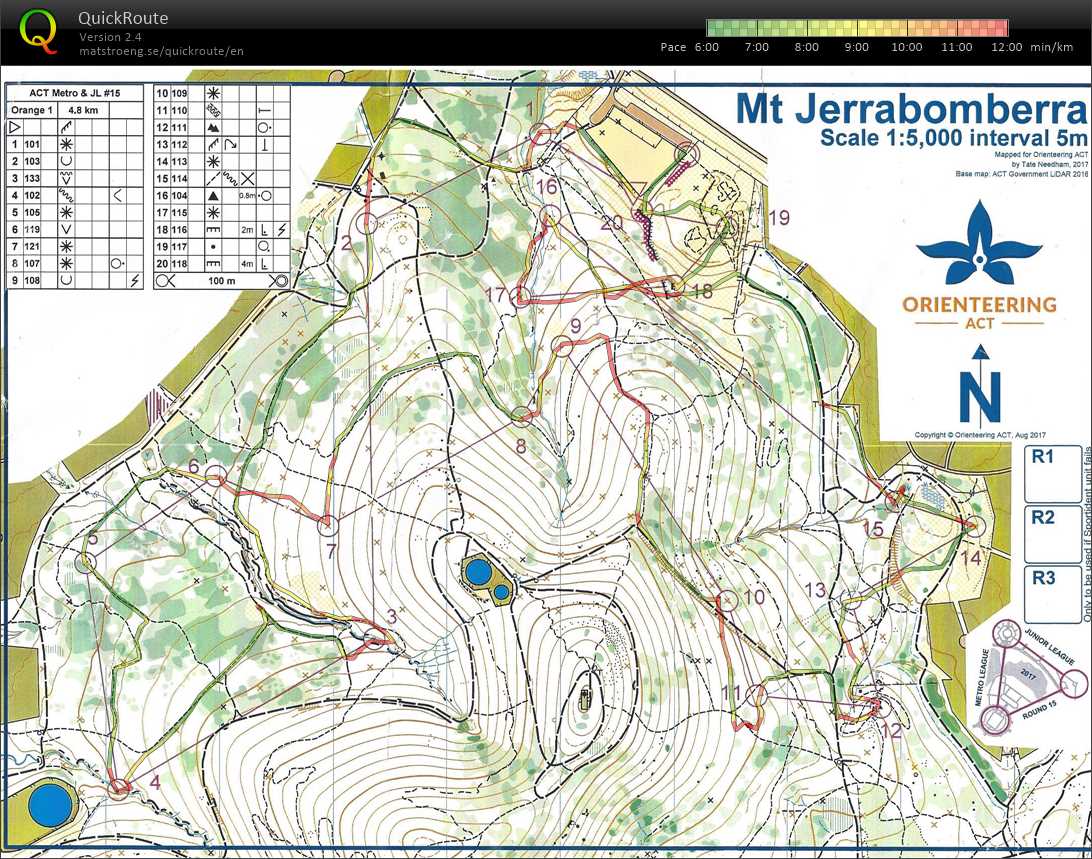Click the start triangle in control description table
The image size is (1092, 859).
[15, 127]
